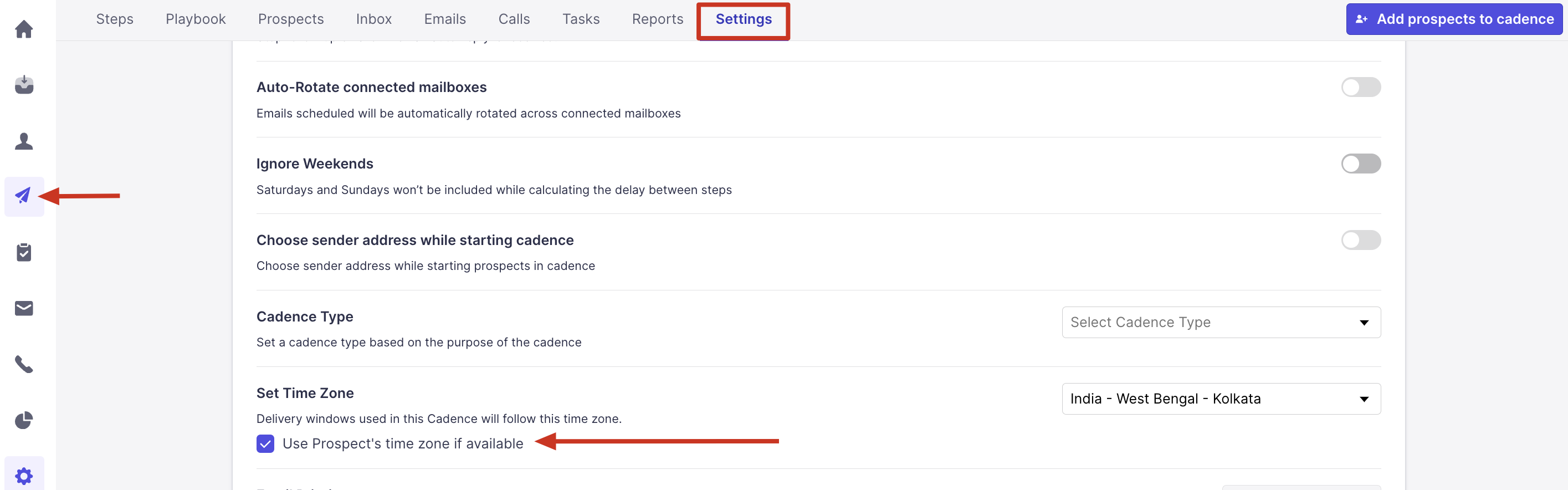Open the Home icon in sidebar
The width and height of the screenshot is (1568, 490).
(24, 29)
